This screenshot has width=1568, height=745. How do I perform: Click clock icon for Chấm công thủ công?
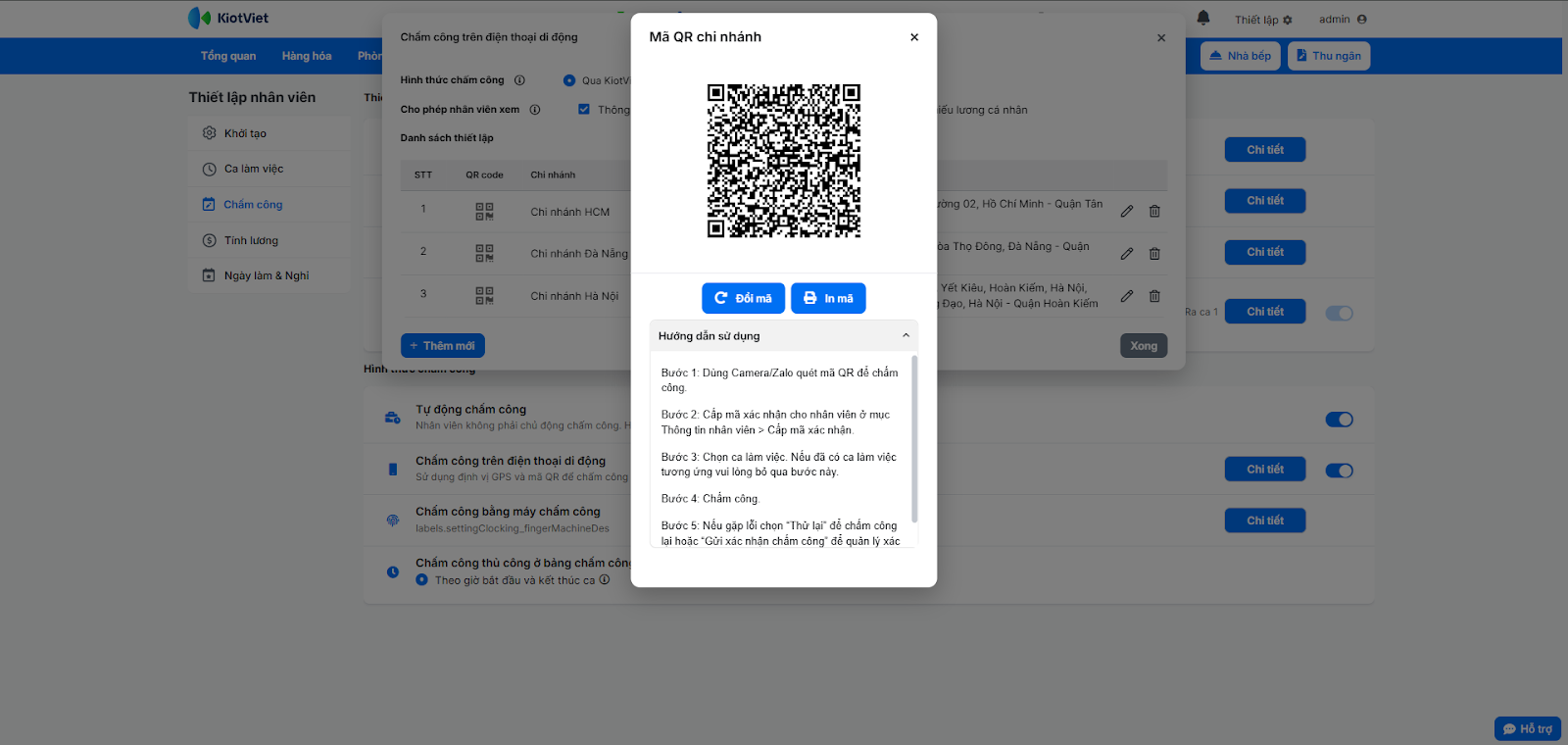point(393,571)
